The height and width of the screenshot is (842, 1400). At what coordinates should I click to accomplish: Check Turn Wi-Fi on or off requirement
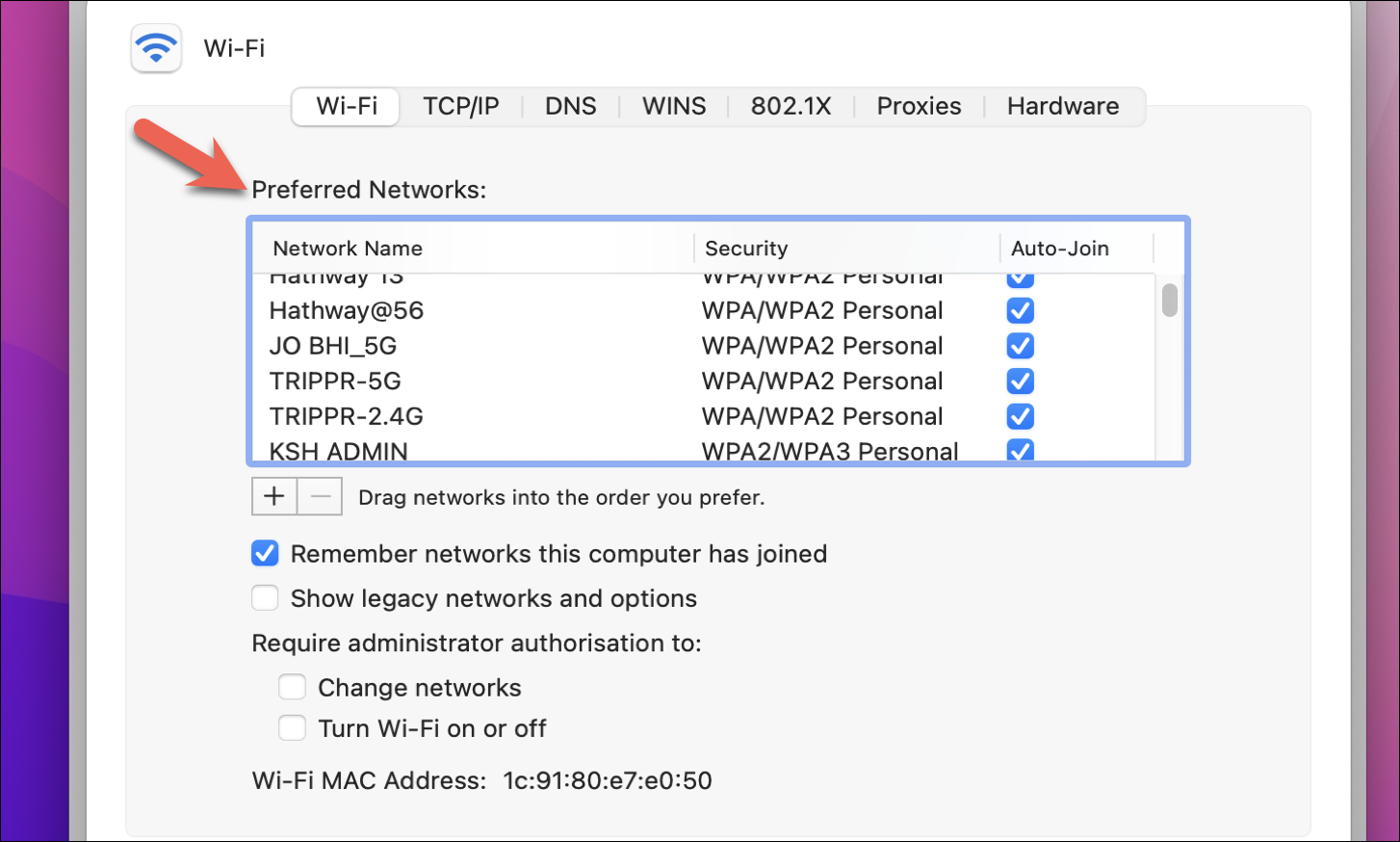[292, 727]
